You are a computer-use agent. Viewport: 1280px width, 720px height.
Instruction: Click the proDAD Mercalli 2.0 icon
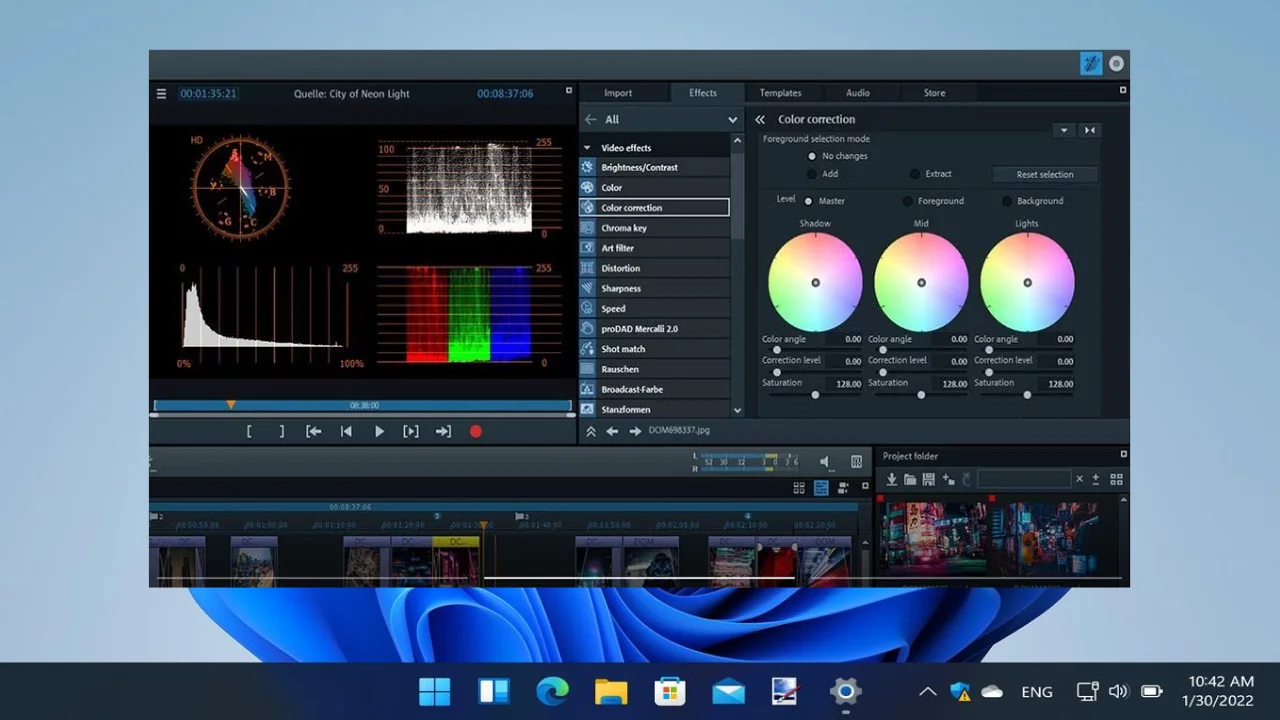tap(588, 329)
